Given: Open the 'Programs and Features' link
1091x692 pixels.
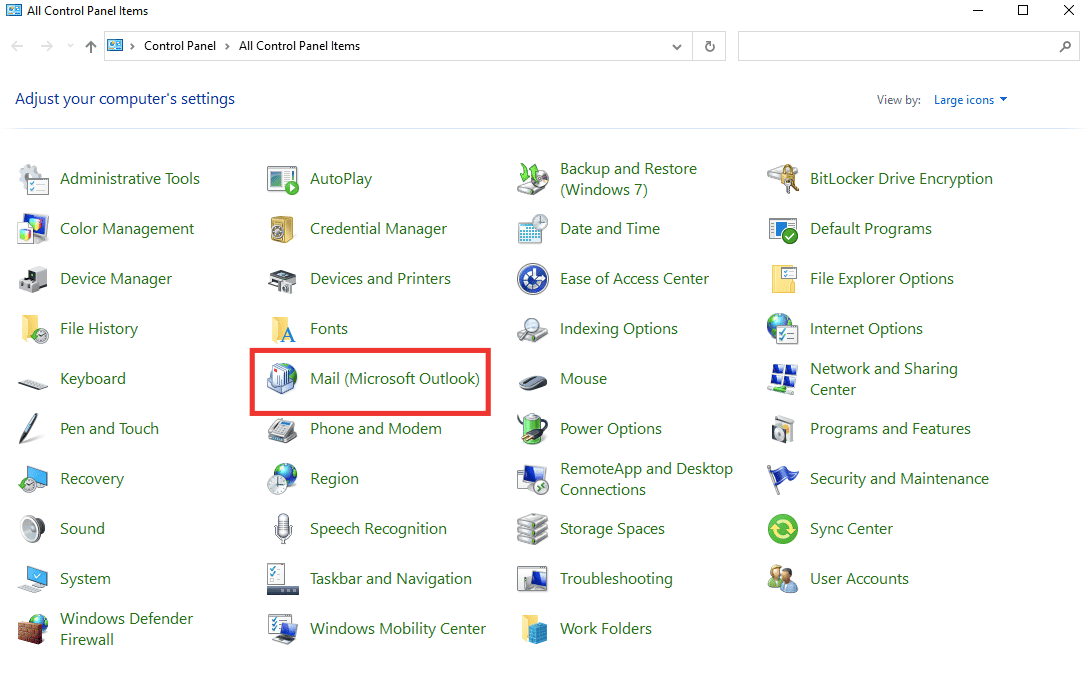Looking at the screenshot, I should click(x=890, y=429).
